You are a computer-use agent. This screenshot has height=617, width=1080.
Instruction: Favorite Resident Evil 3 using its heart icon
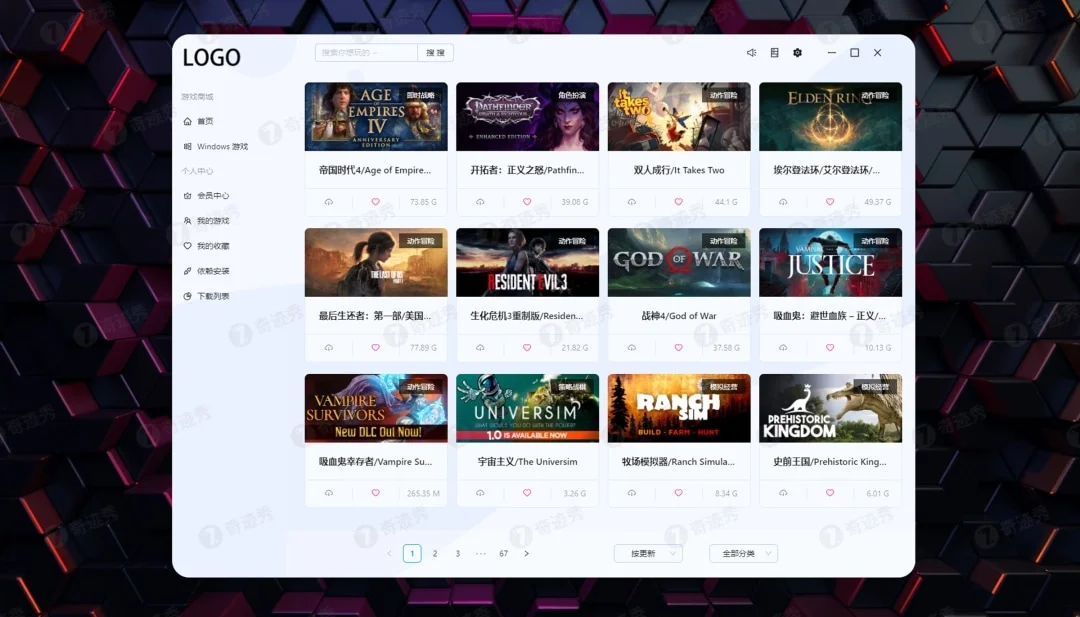point(527,347)
